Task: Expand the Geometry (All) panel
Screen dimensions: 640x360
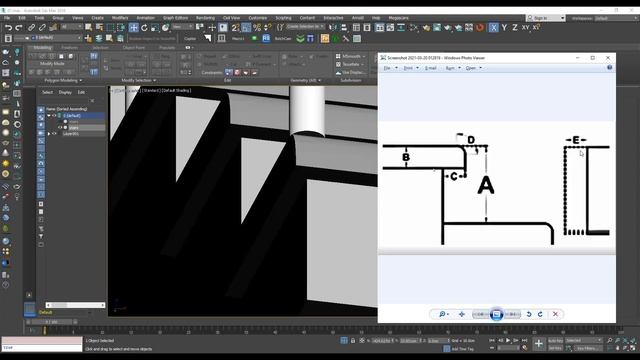Action: tap(305, 80)
